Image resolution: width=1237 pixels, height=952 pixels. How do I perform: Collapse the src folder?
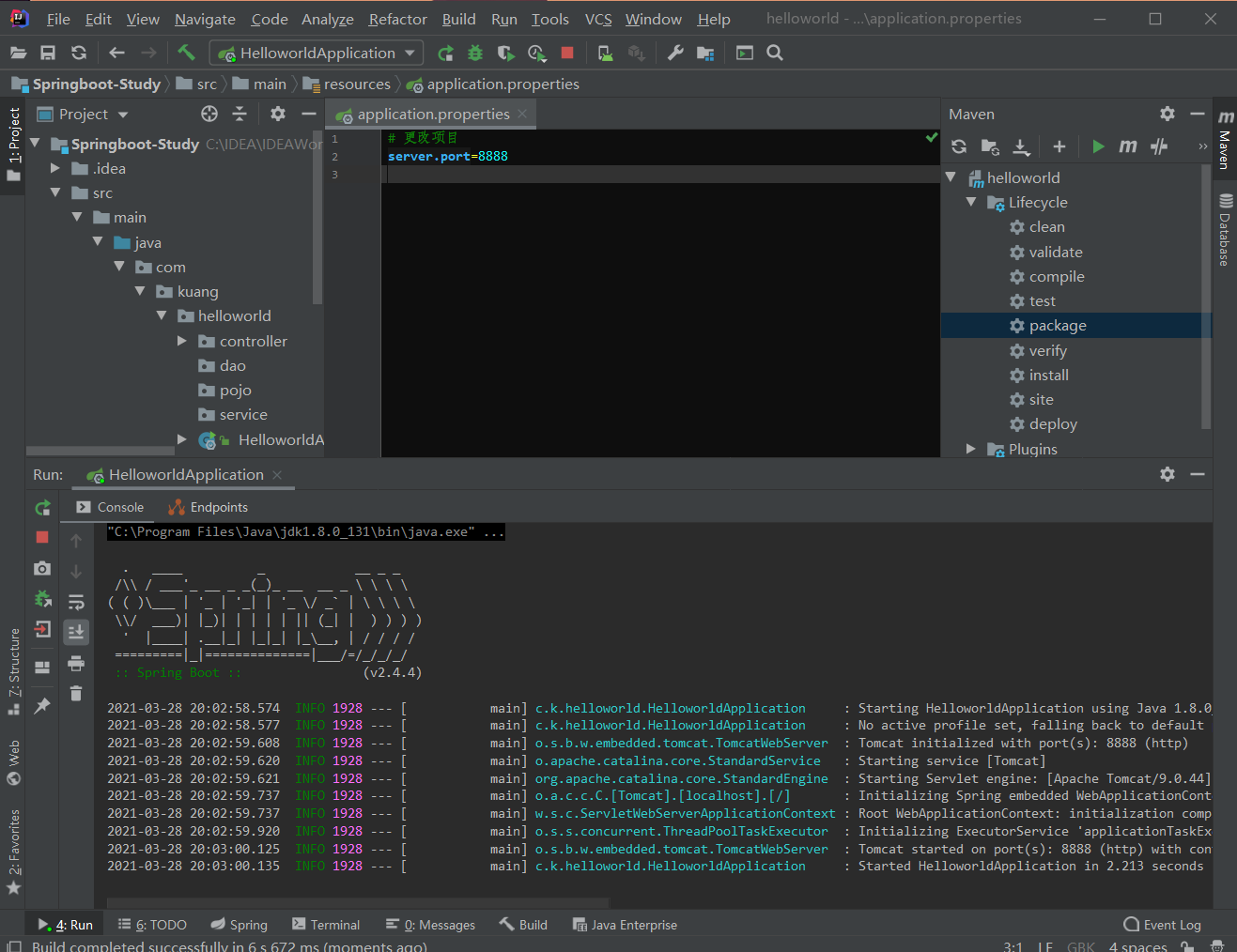[55, 192]
